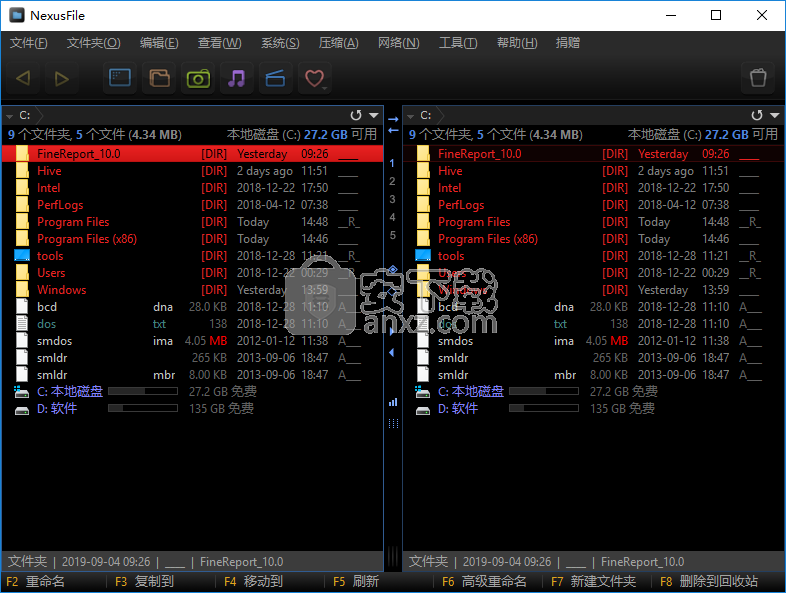
Task: Open the Documents folders toolbar icon
Action: 159,78
